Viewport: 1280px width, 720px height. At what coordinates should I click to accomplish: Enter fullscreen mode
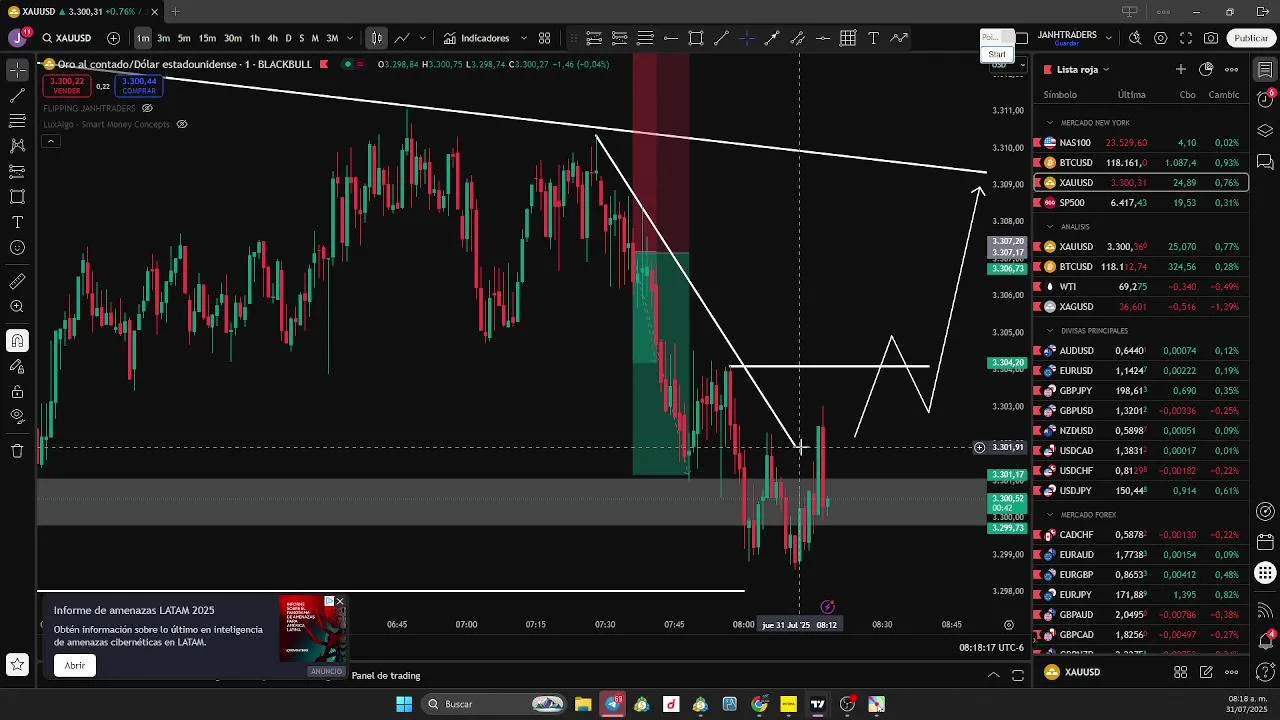[1186, 38]
